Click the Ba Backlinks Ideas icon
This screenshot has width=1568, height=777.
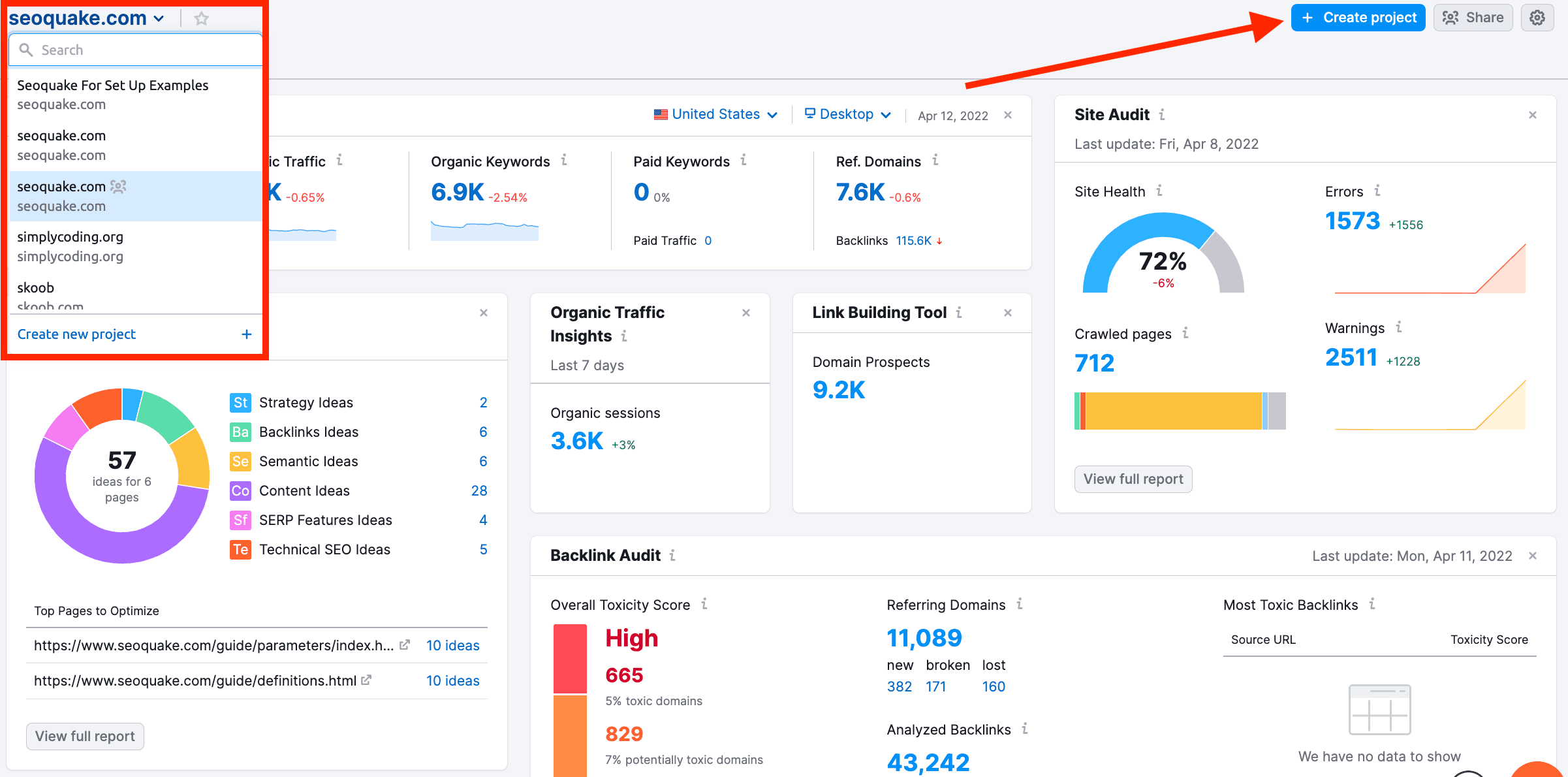[241, 432]
